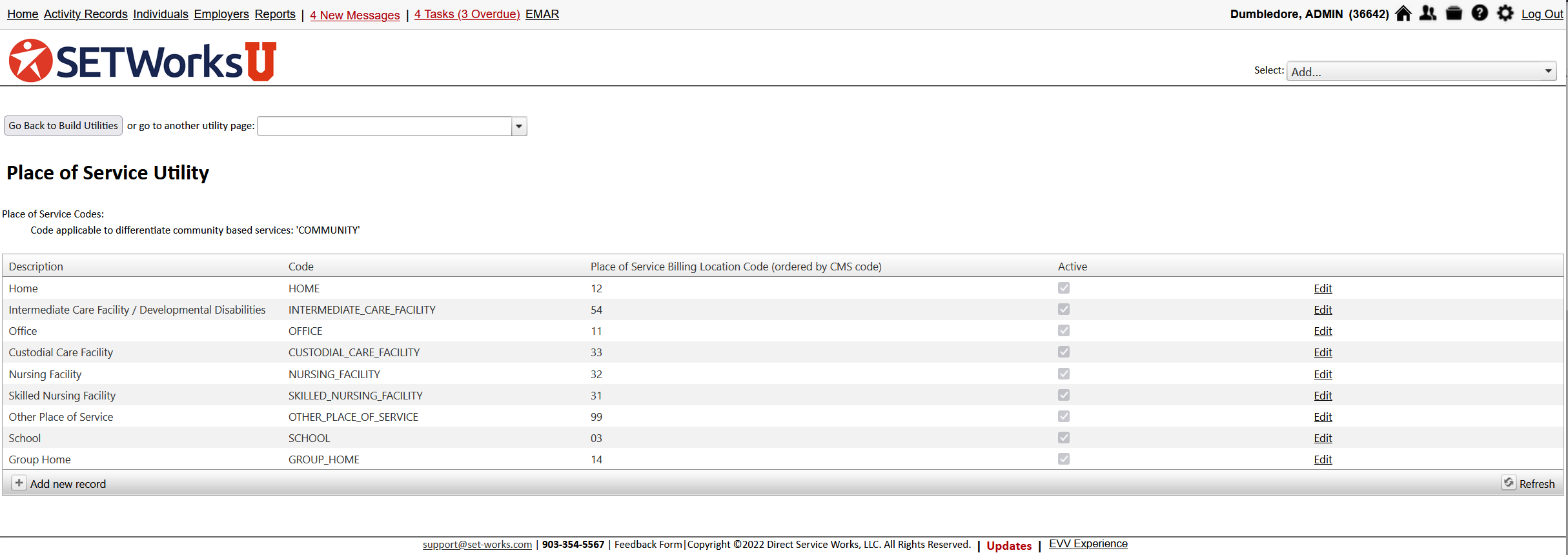Screen dimensions: 1568x555
Task: Toggle Active checkbox for Custodial Care Facility
Action: [x=1064, y=352]
